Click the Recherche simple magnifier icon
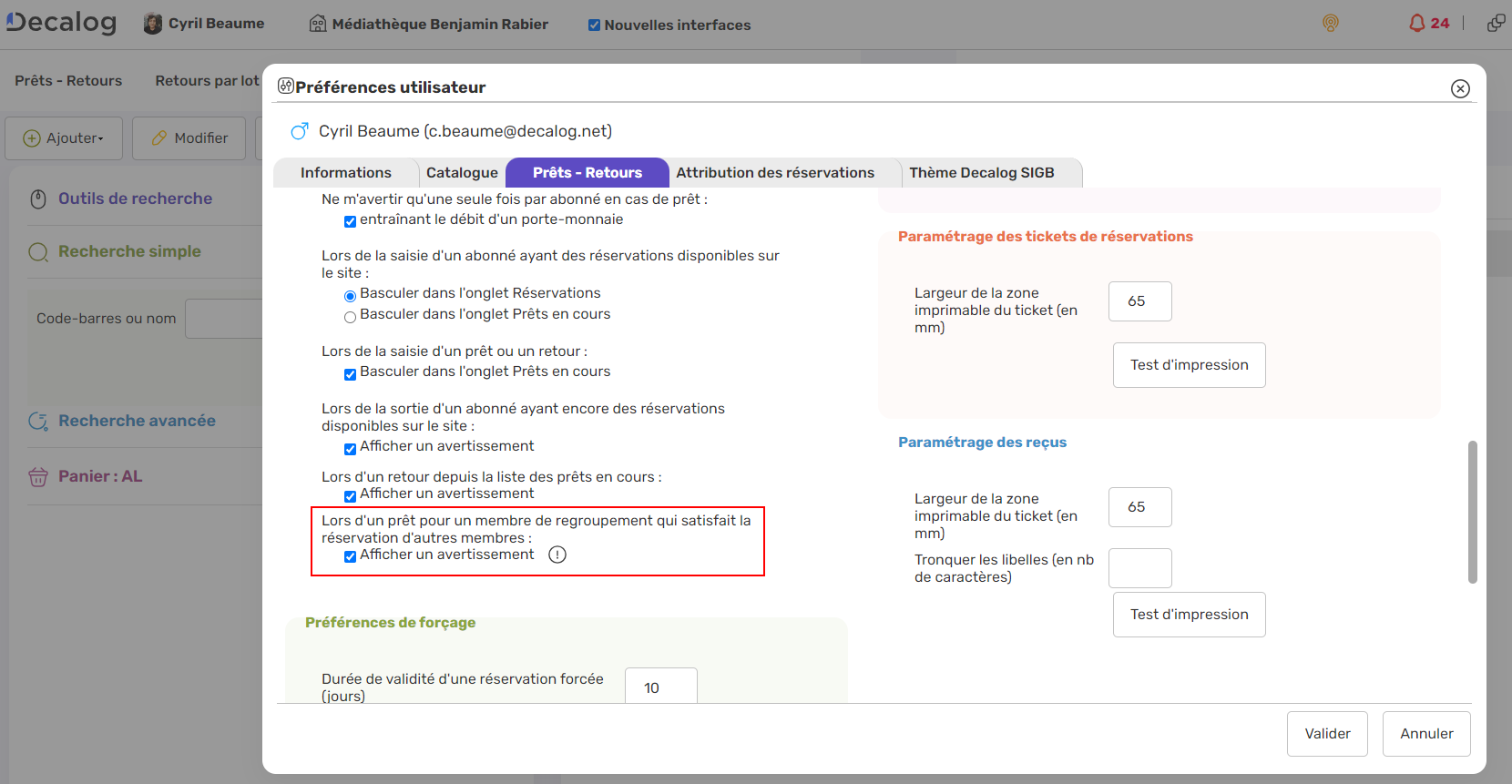Image resolution: width=1512 pixels, height=784 pixels. pos(38,252)
